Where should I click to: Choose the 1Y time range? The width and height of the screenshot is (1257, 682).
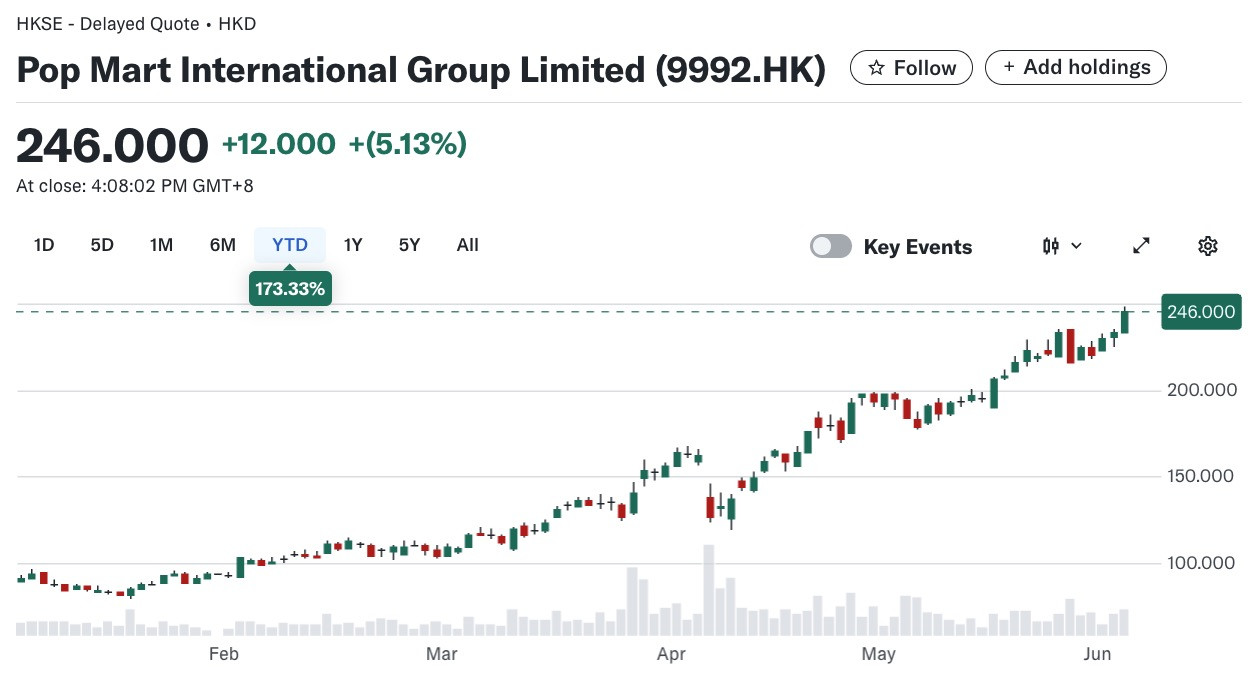pyautogui.click(x=353, y=245)
